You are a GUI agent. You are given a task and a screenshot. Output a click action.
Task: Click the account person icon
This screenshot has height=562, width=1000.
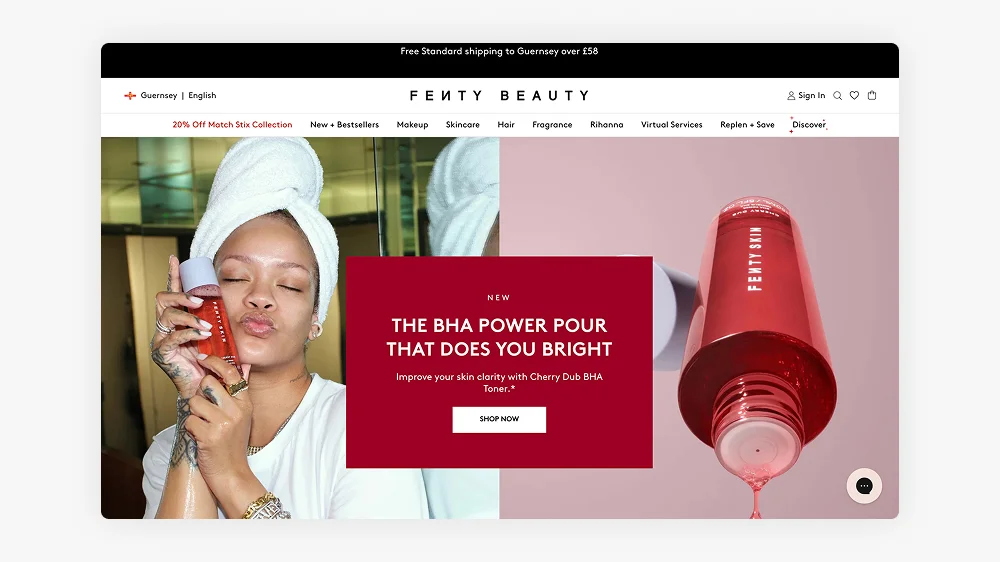(x=791, y=96)
